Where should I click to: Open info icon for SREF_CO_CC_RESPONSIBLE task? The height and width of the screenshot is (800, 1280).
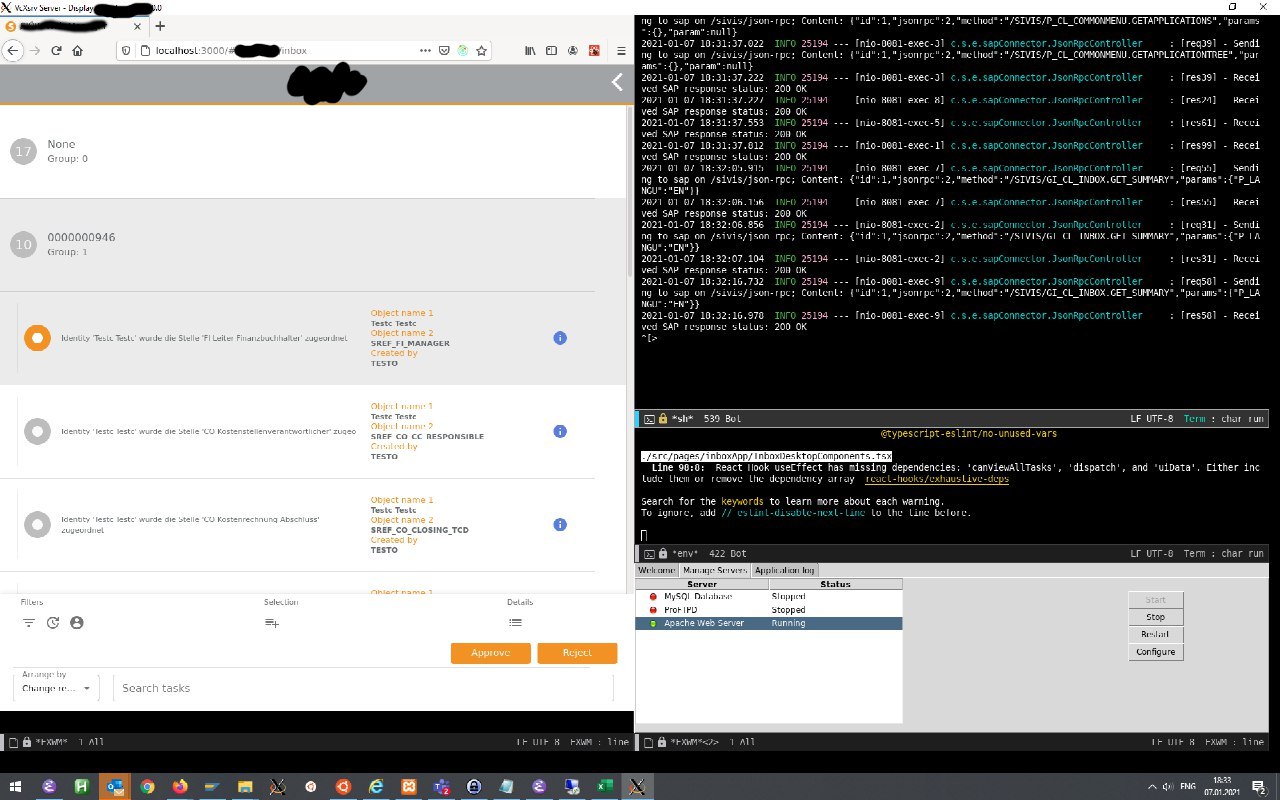pyautogui.click(x=560, y=431)
